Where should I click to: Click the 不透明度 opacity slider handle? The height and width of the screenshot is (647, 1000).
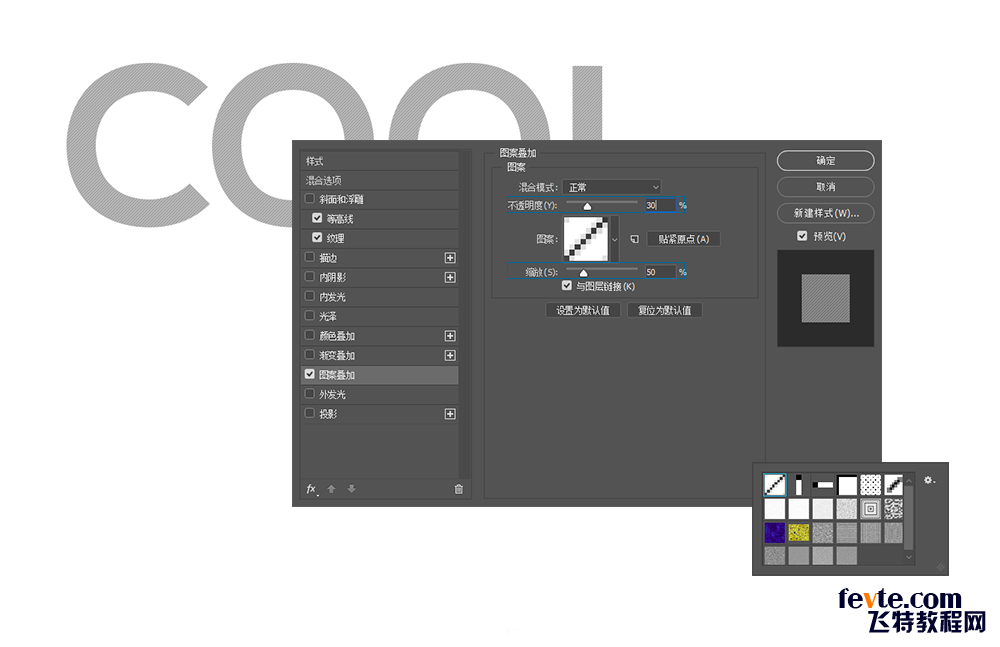[x=587, y=206]
